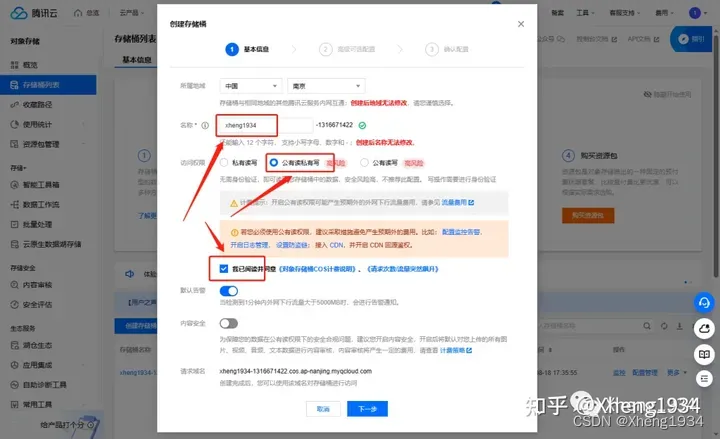This screenshot has width=720, height=439.
Task: Uncheck the 我已阅读并同意 agreement checkbox
Action: 224,269
